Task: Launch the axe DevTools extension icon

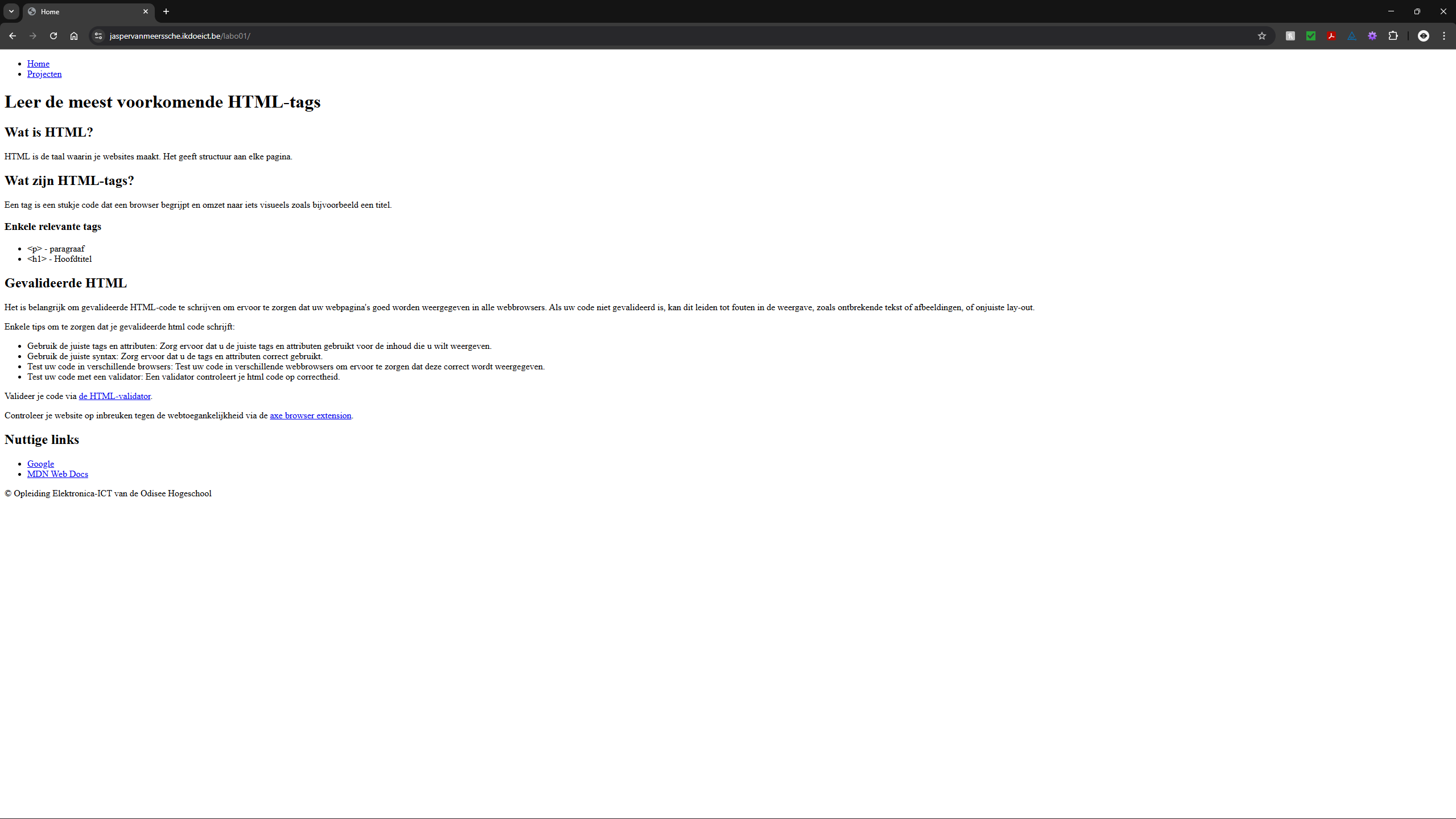Action: tap(1351, 36)
